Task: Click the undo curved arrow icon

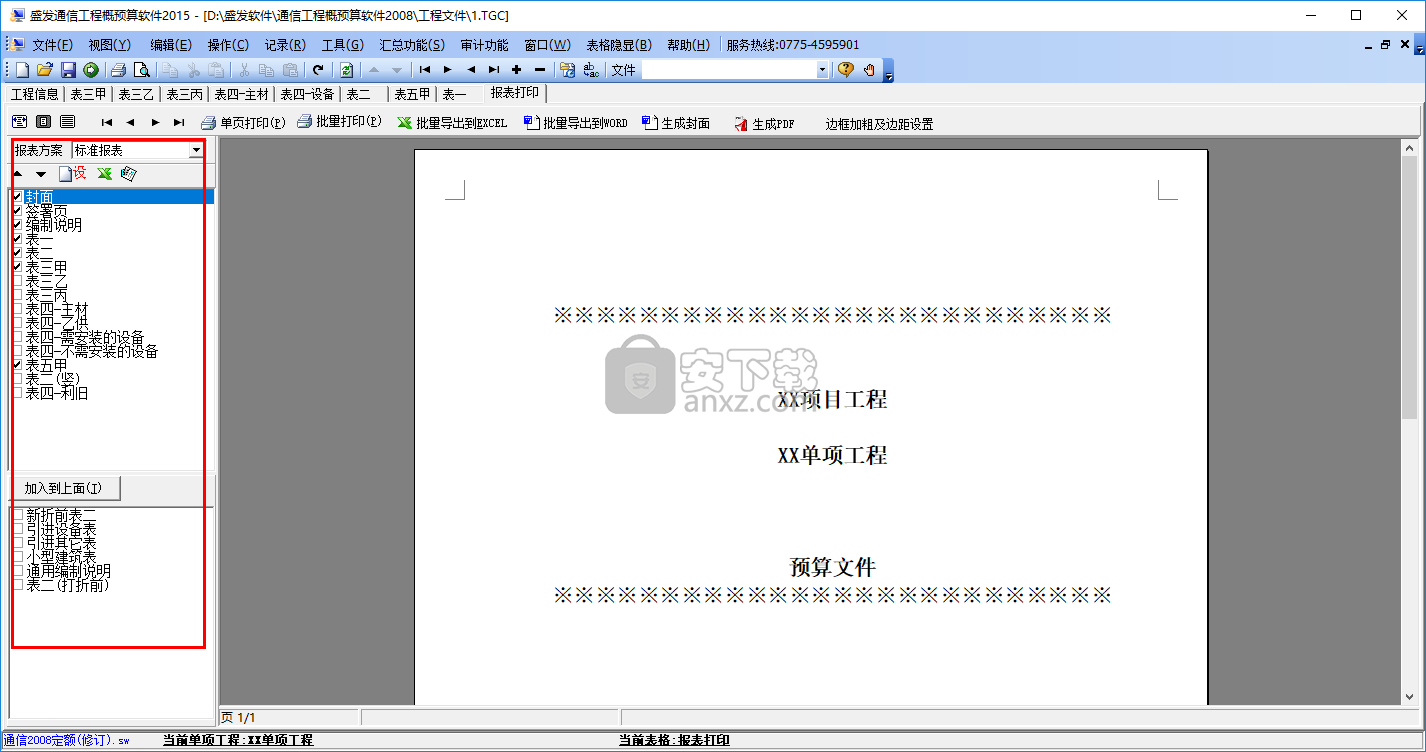Action: [x=318, y=70]
